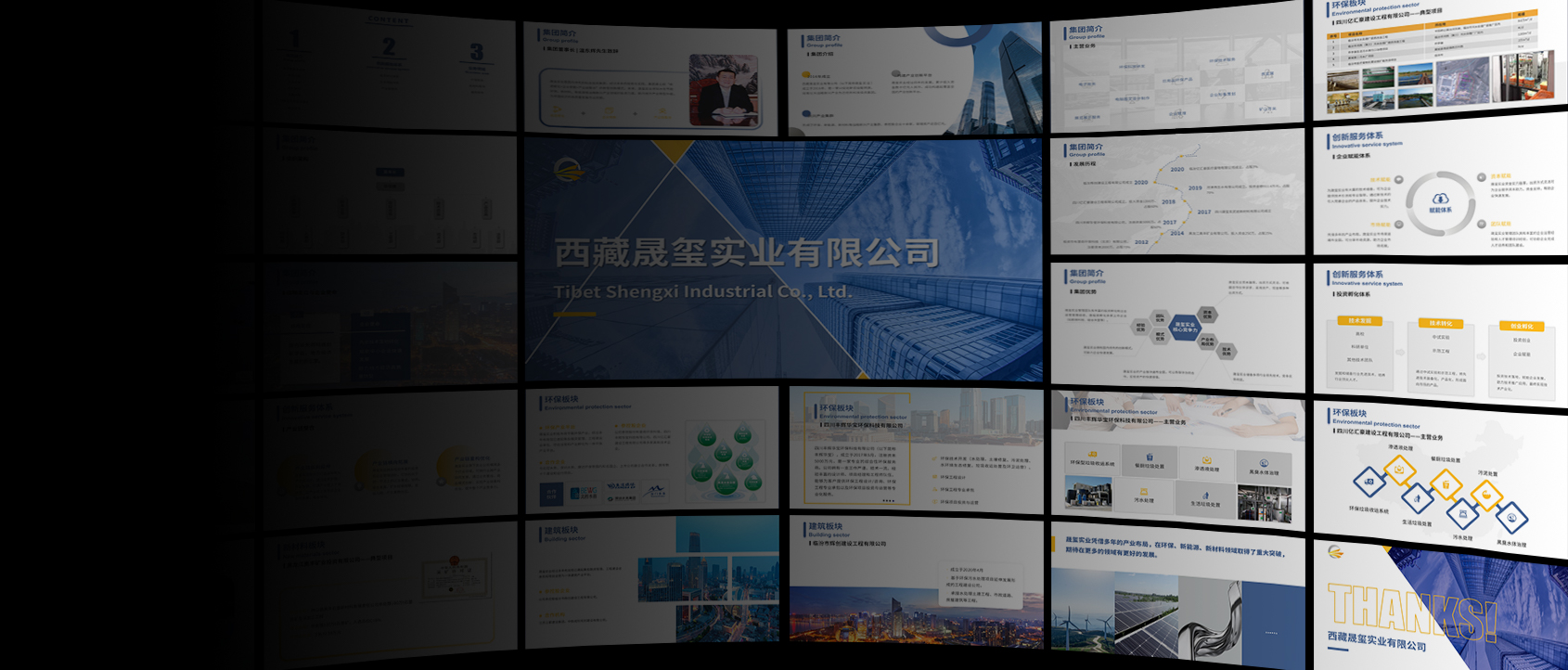Image resolution: width=1568 pixels, height=670 pixels.
Task: Click the round icon beside 团队赋能
Action: click(1482, 224)
